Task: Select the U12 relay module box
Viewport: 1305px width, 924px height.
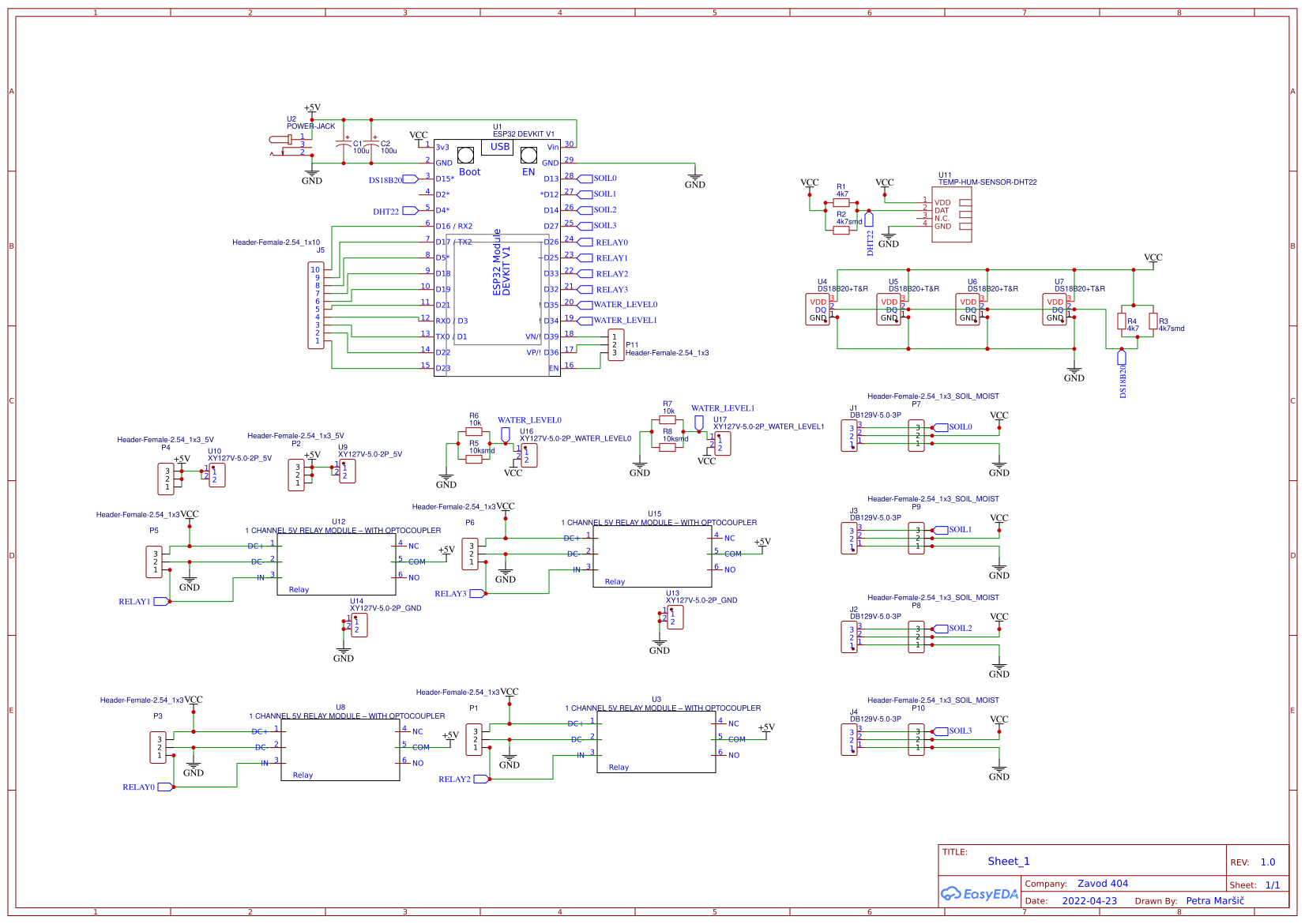Action: pyautogui.click(x=336, y=565)
